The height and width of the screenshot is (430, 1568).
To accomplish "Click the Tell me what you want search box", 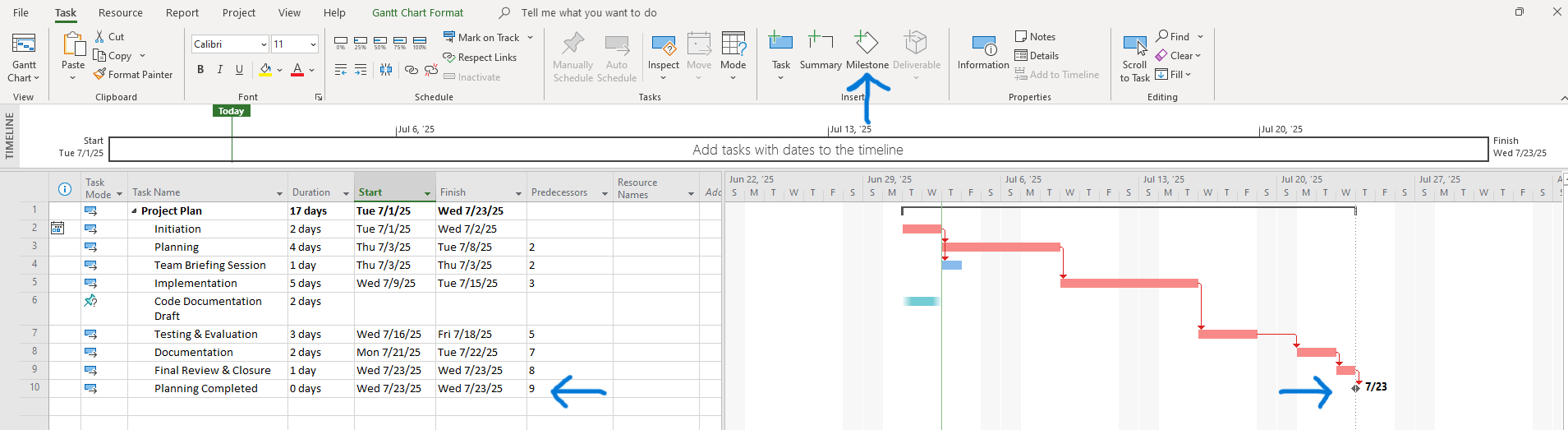I will click(x=589, y=12).
